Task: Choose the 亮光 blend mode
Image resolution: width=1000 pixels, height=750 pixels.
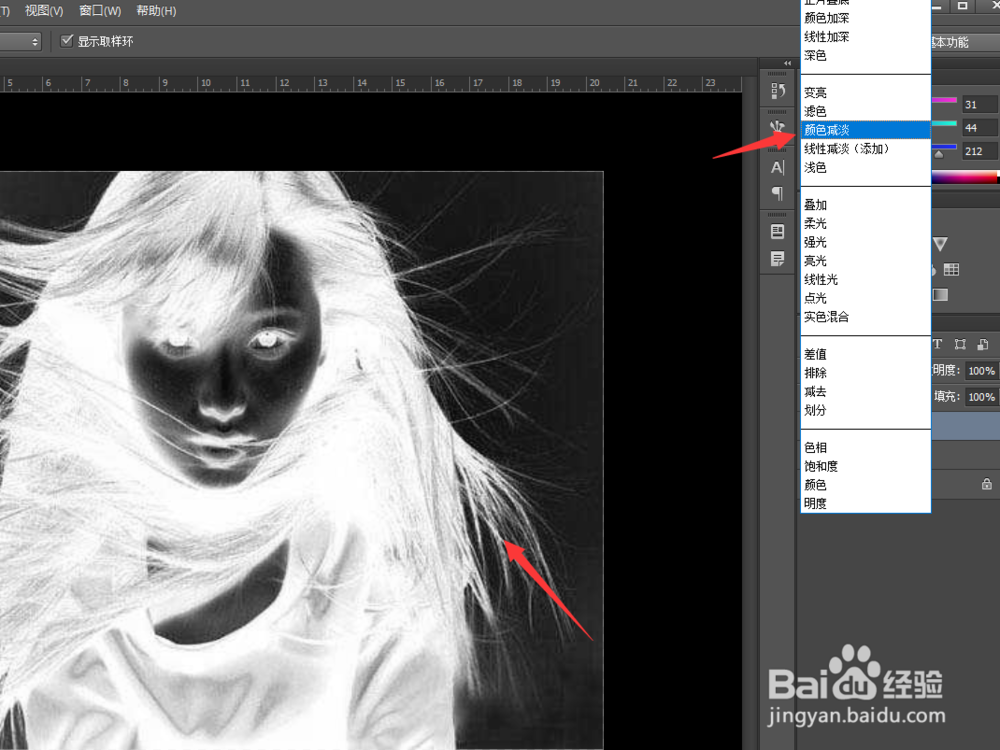Action: (x=865, y=260)
